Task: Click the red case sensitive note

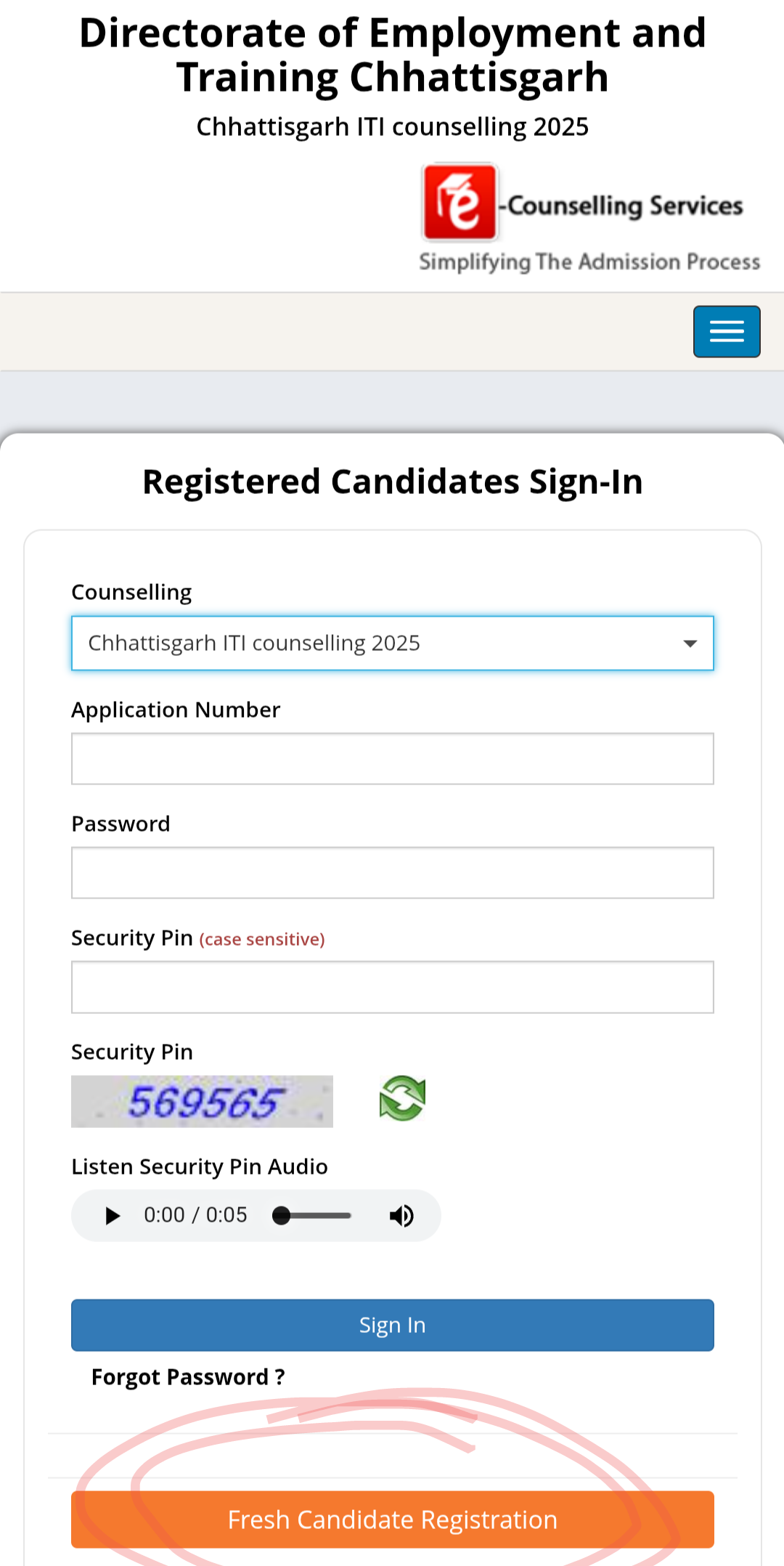Action: coord(262,939)
